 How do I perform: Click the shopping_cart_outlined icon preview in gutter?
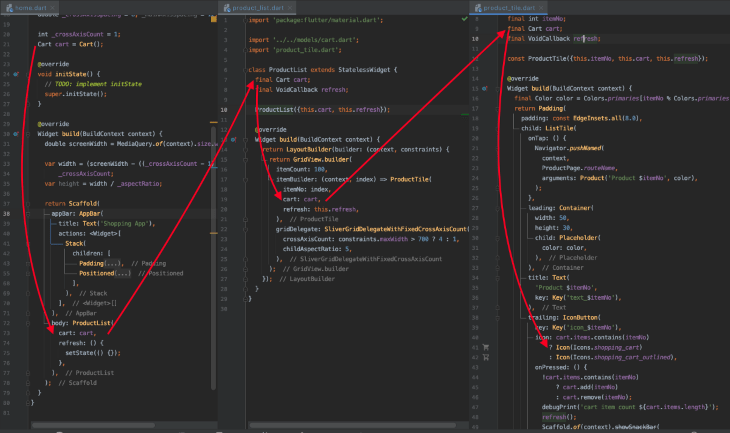(486, 358)
